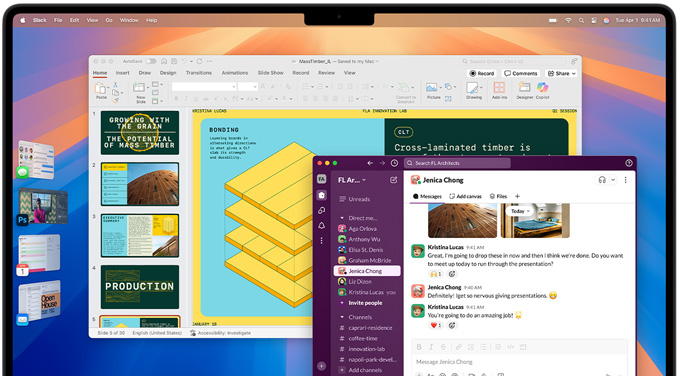
Task: Apply bold in the Slack message composer
Action: coord(419,347)
